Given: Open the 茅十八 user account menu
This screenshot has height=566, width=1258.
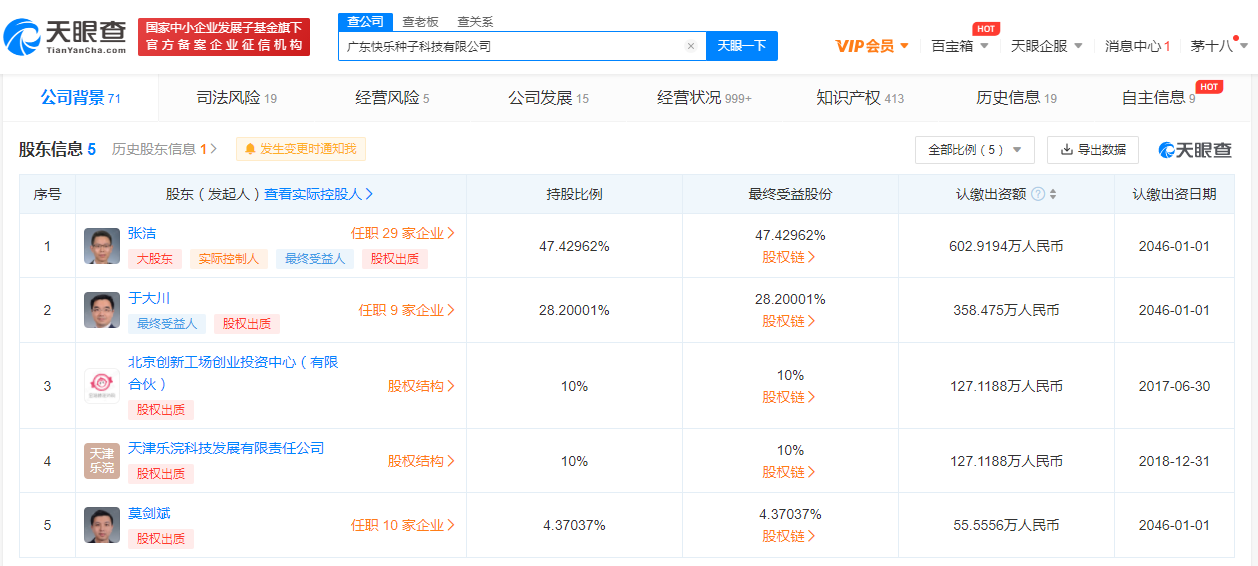Looking at the screenshot, I should click(1219, 46).
